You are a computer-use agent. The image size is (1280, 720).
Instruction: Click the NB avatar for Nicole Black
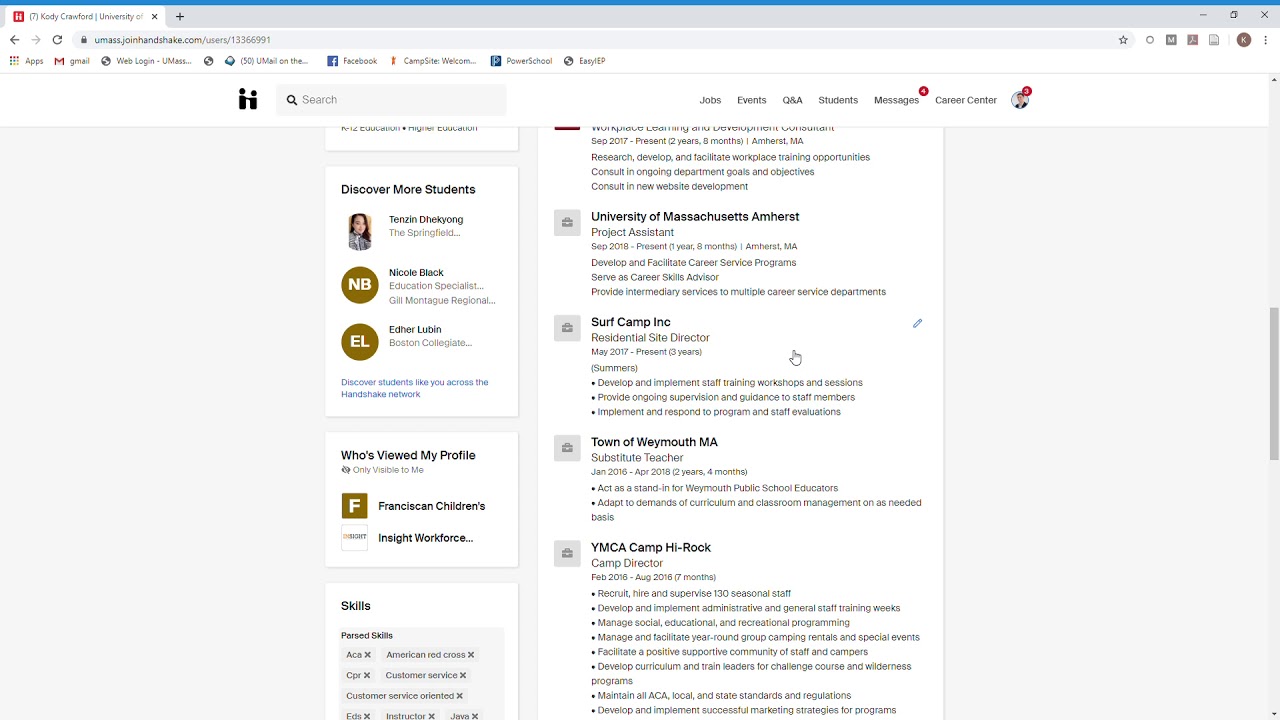point(360,285)
